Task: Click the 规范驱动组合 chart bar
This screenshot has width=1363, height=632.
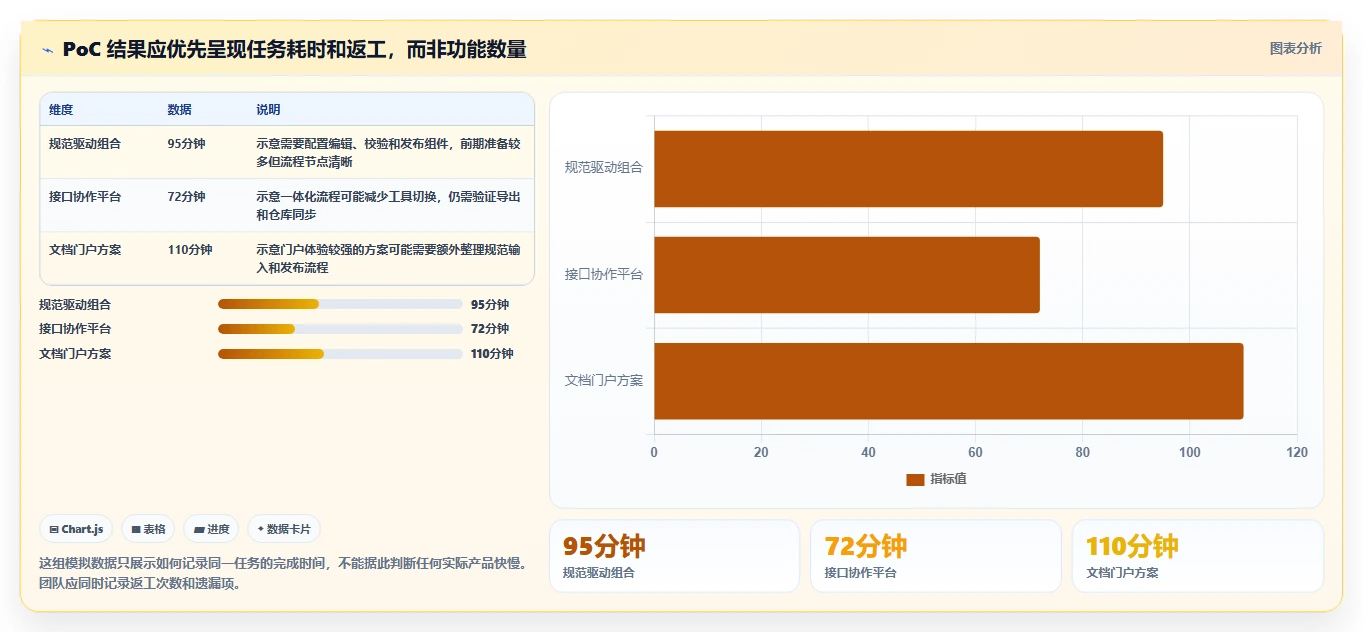Action: 908,169
